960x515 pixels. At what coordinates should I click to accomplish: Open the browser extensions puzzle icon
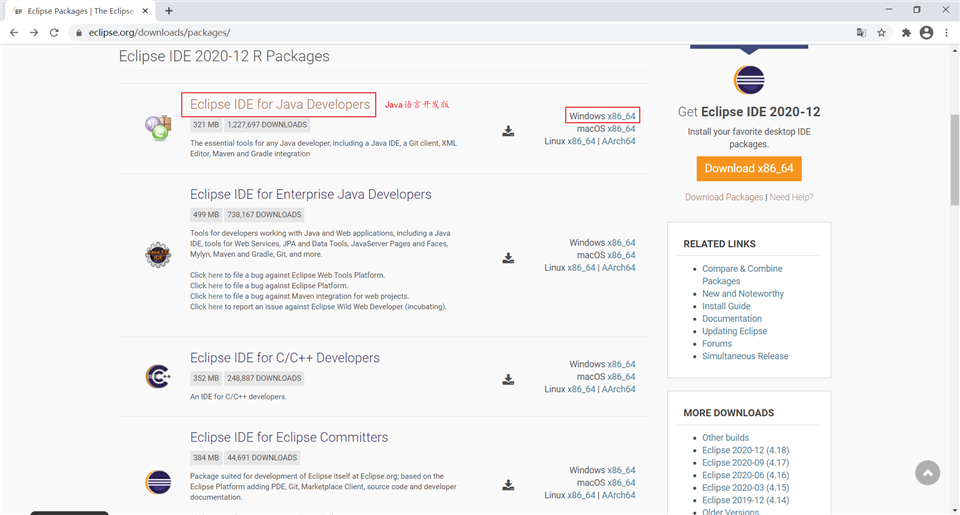(x=906, y=32)
